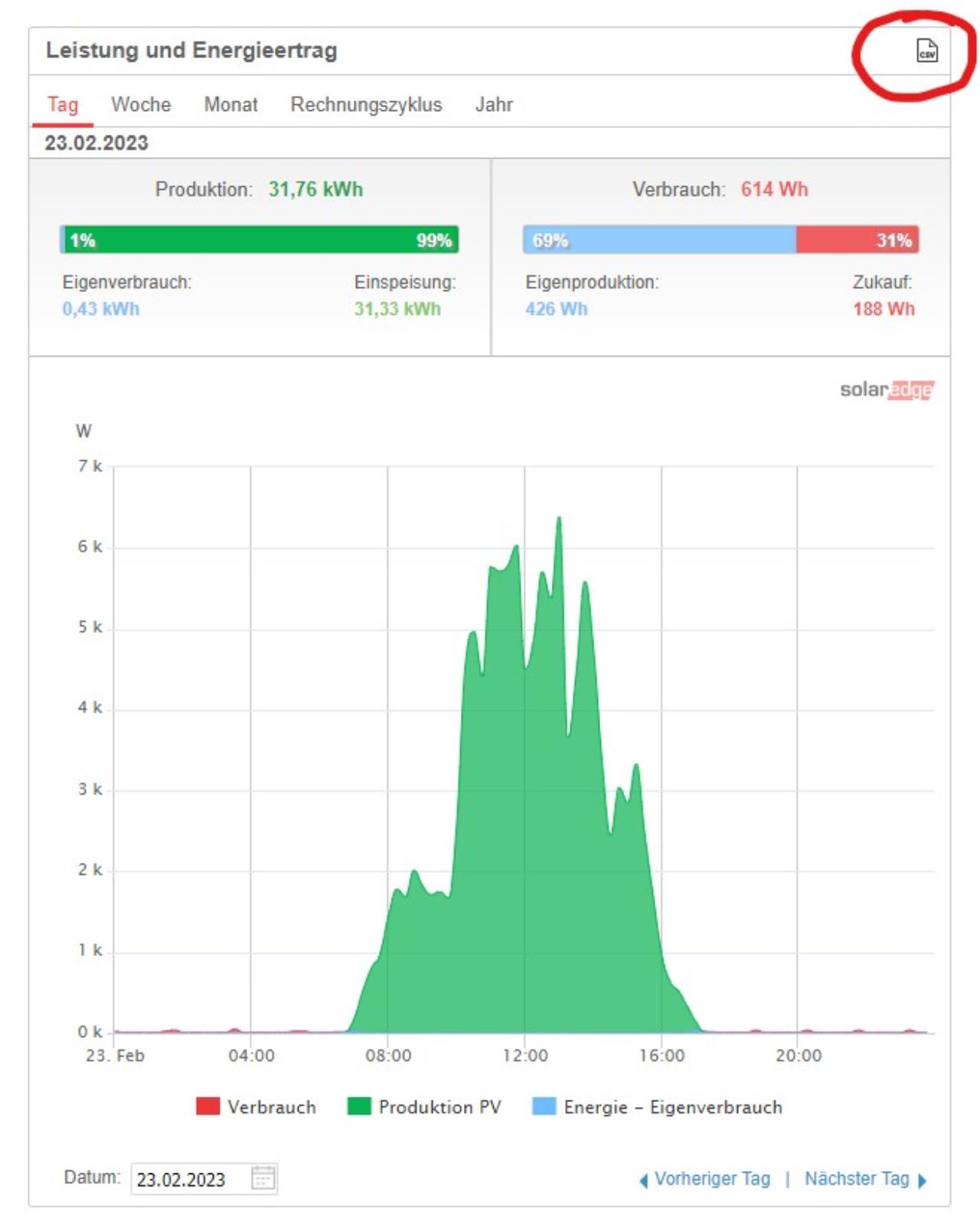Click the Einspeisung value 31,33 kWh
The width and height of the screenshot is (980, 1227).
[x=397, y=309]
